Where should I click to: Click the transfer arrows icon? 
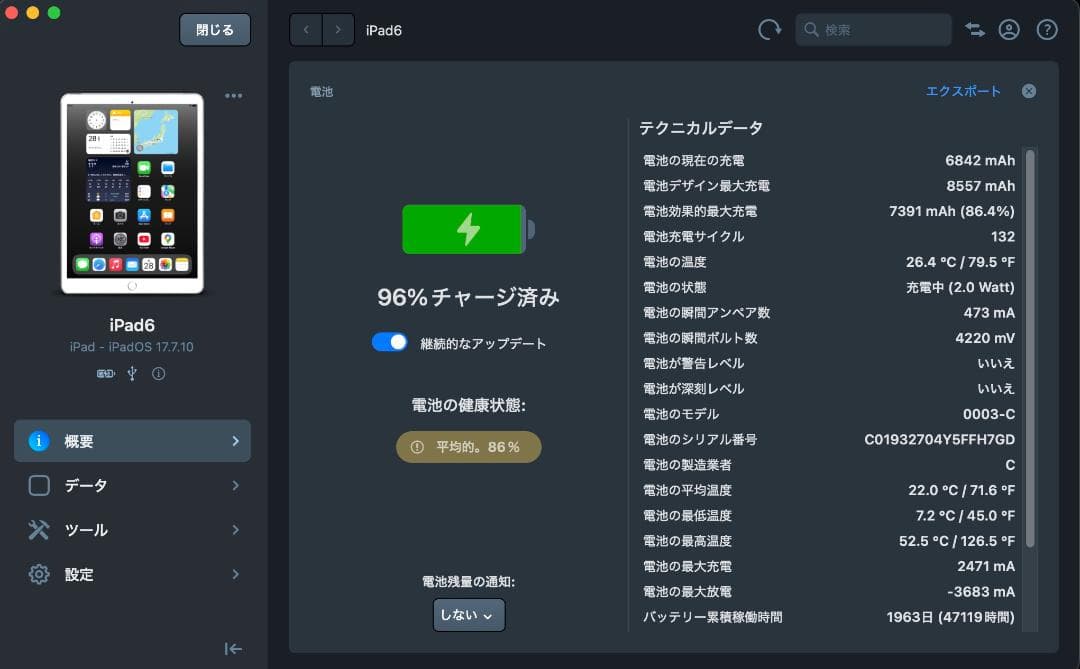(975, 30)
